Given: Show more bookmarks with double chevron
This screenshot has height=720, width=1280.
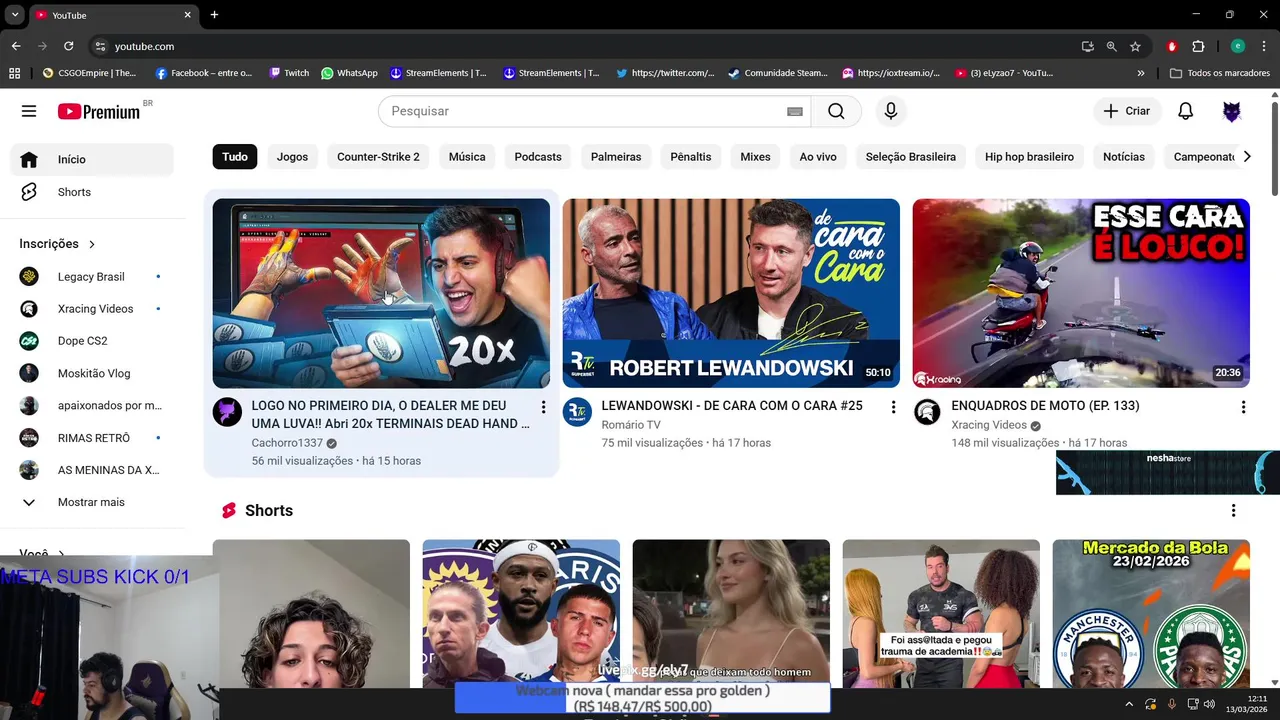Looking at the screenshot, I should tap(1141, 73).
